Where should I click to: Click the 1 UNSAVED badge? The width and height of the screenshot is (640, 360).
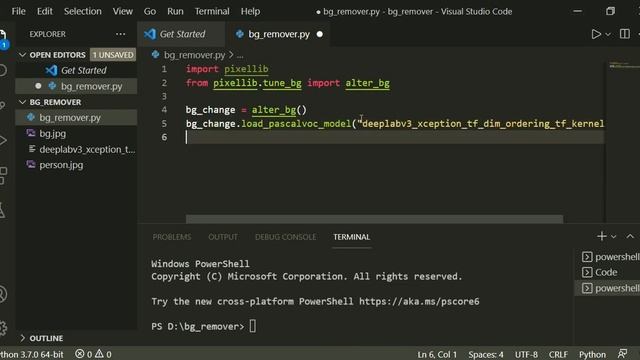pos(113,55)
